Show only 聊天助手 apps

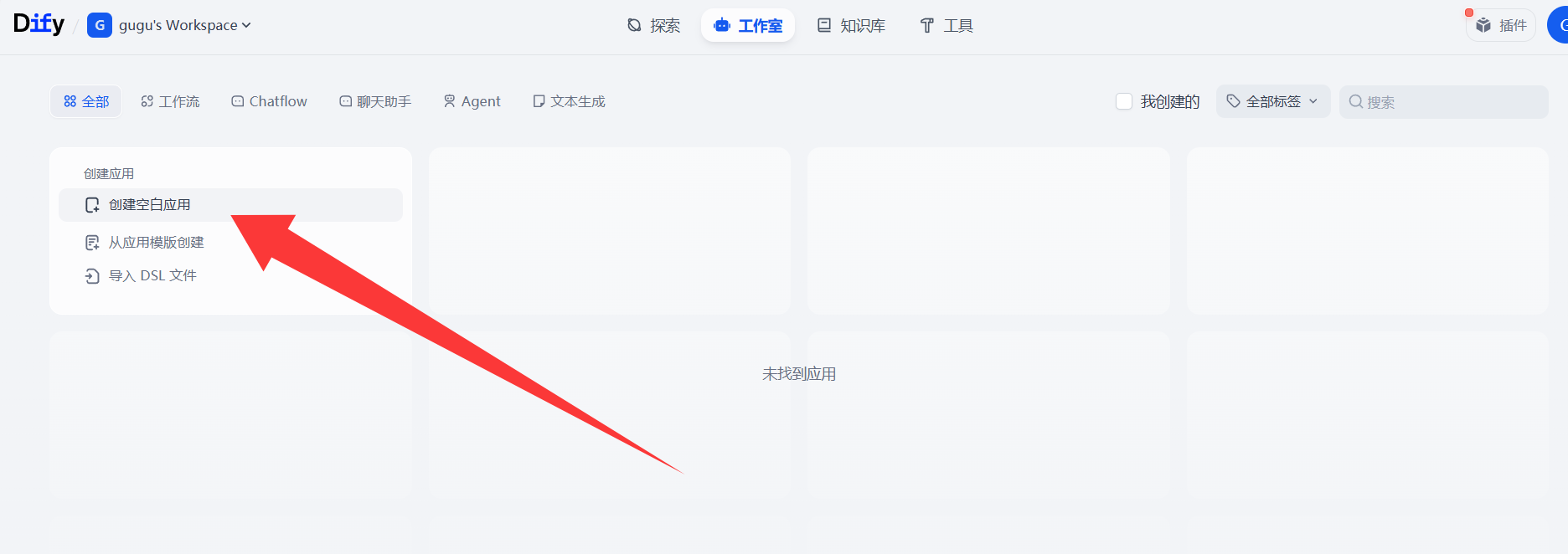375,101
